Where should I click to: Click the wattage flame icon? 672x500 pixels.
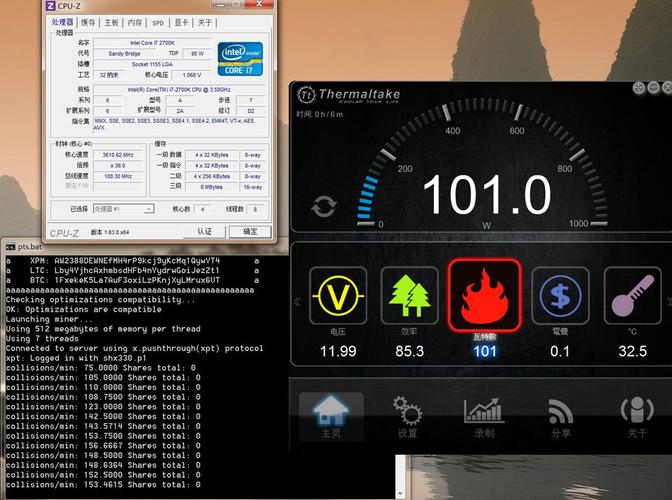point(484,297)
